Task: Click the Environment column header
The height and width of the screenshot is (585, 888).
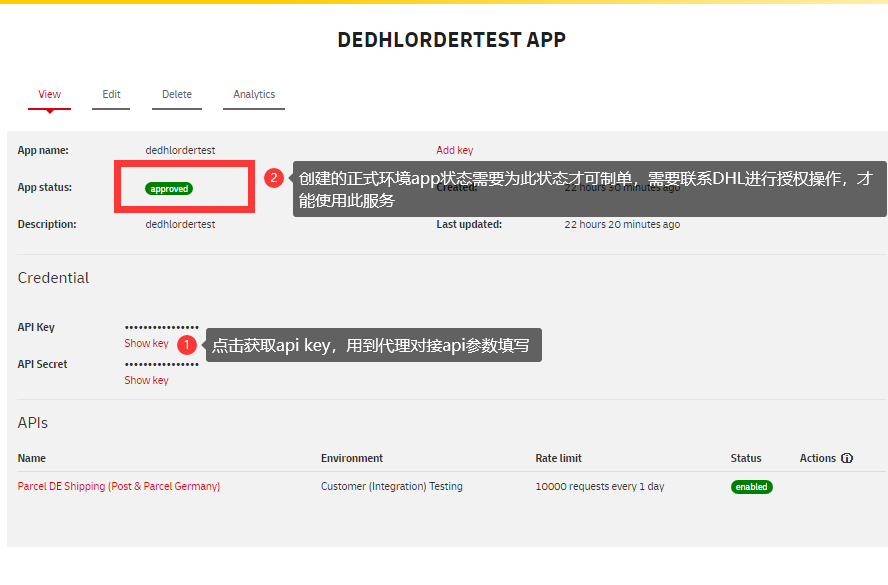Action: [x=352, y=458]
